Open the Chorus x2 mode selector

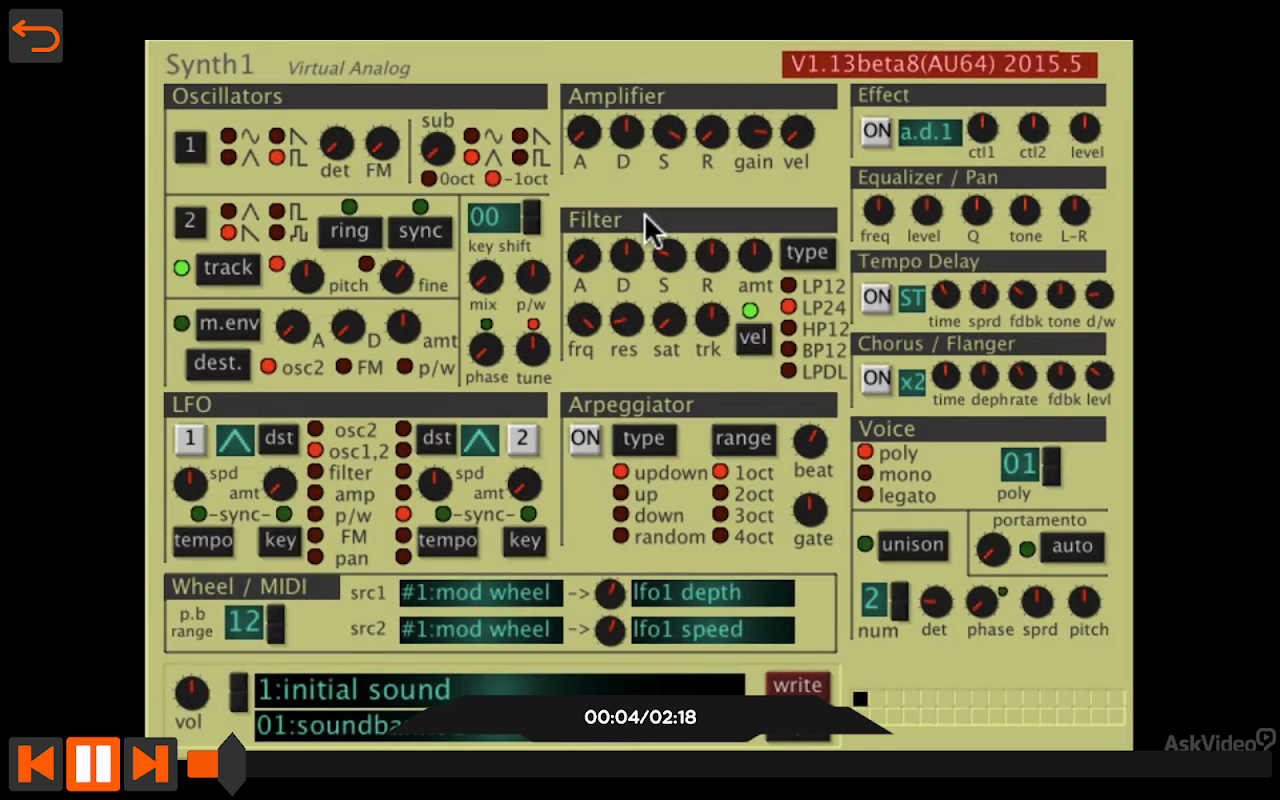point(912,380)
